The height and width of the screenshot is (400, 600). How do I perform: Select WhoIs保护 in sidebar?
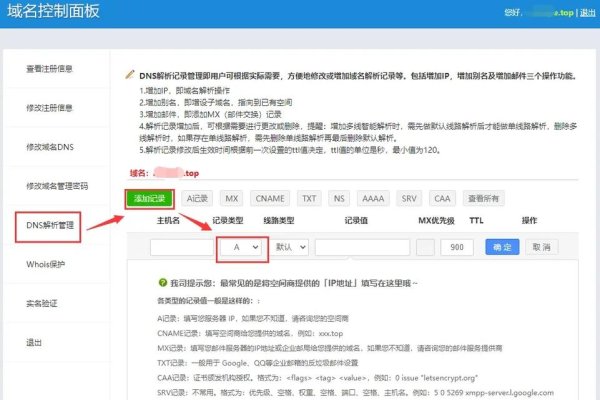tap(46, 264)
